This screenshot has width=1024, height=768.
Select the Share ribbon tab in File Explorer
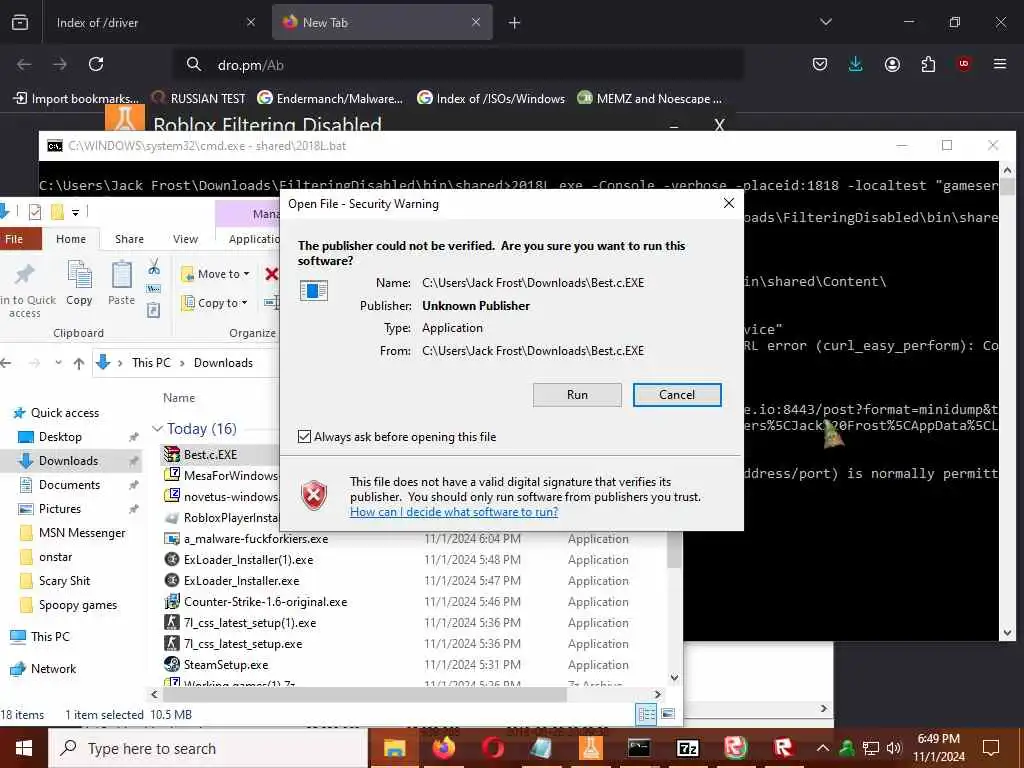129,239
